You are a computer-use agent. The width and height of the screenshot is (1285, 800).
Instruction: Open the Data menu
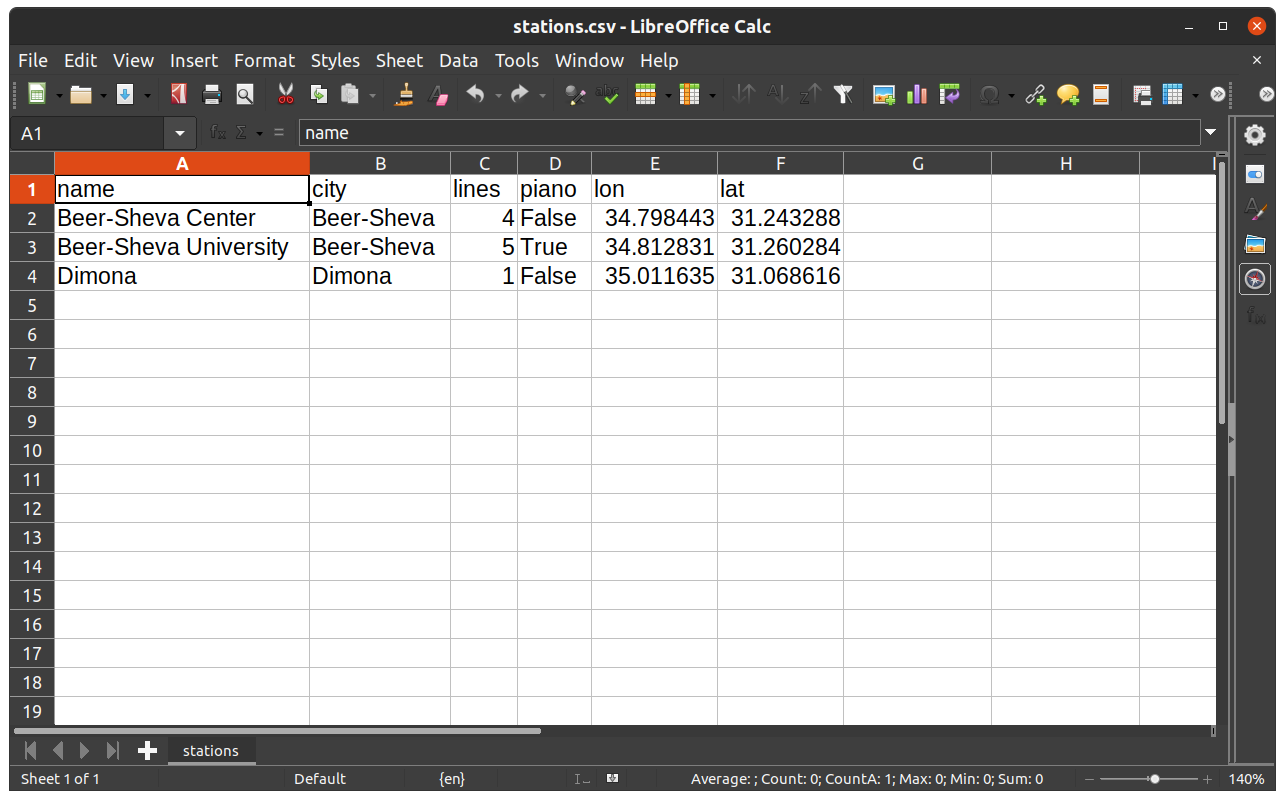tap(458, 60)
